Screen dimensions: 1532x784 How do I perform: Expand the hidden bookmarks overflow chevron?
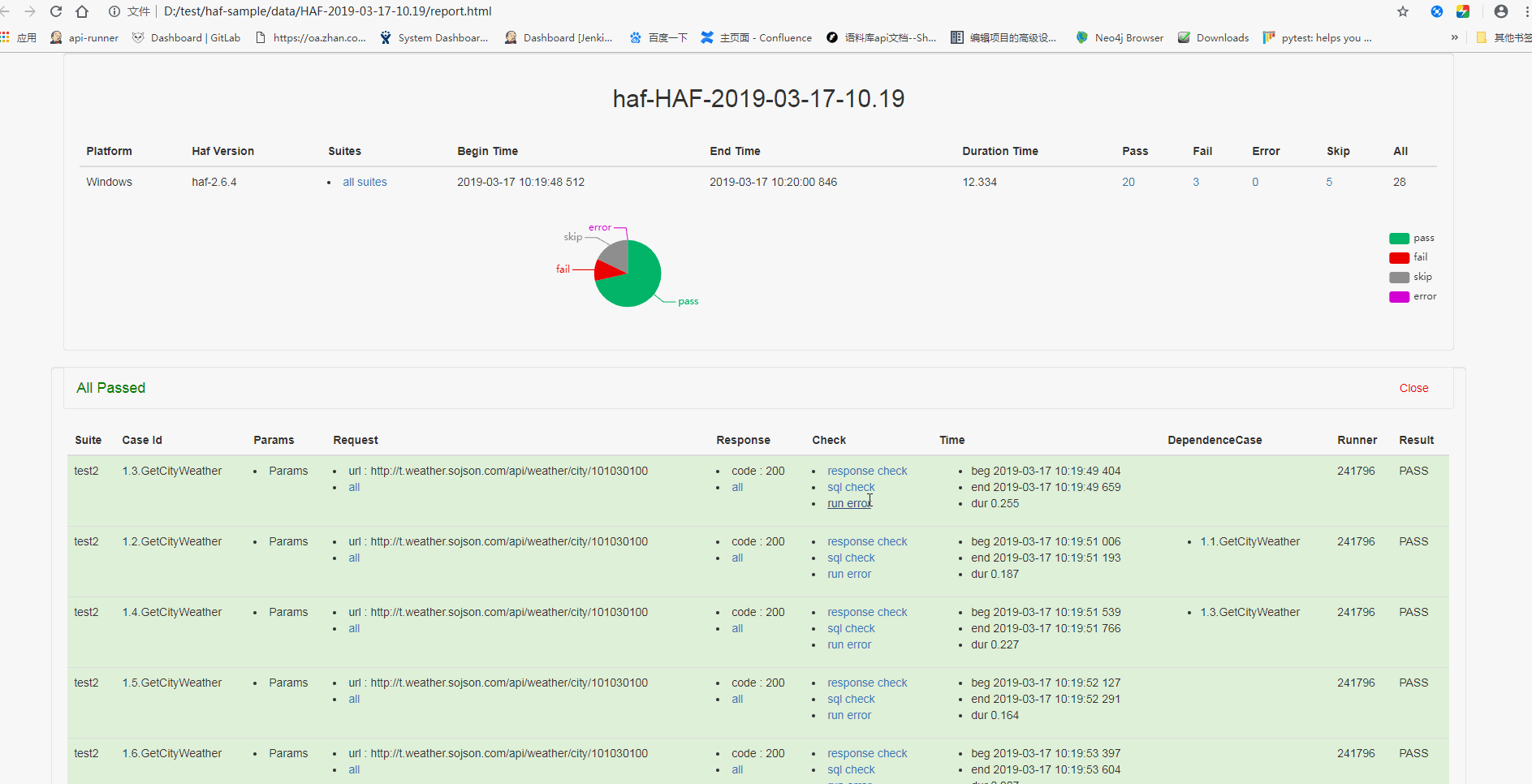pos(1454,37)
